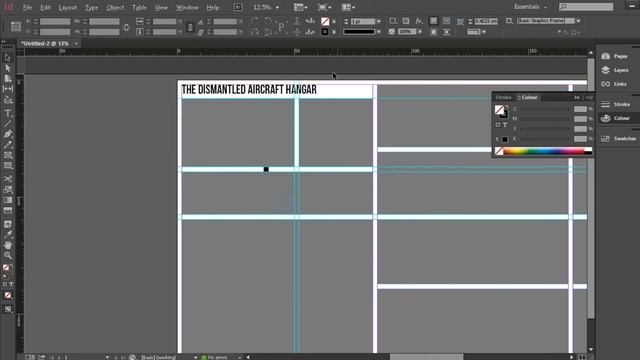Image resolution: width=640 pixels, height=360 pixels.
Task: Toggle screen mode at toolbox bottom
Action: 8,309
